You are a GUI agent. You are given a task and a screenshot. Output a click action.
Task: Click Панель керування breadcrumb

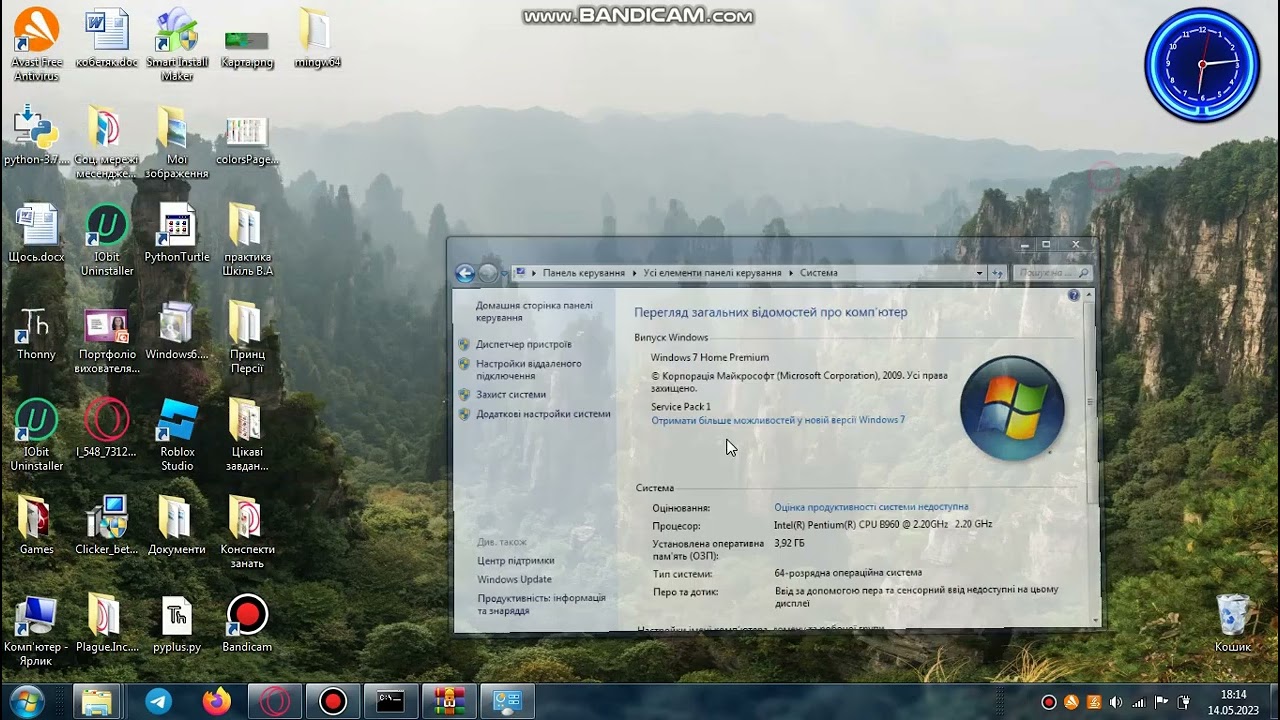point(583,273)
